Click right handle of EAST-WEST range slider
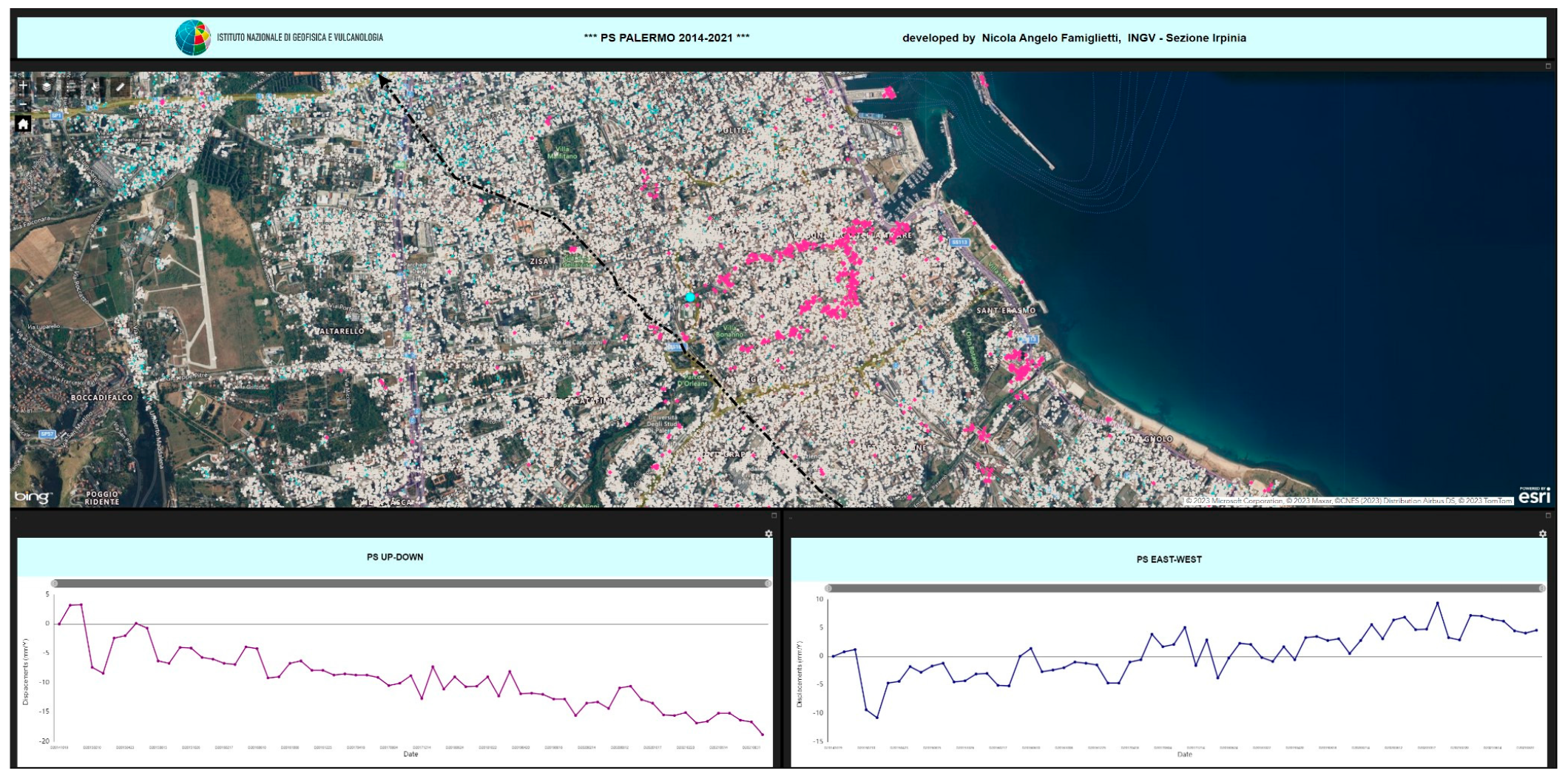Viewport: 1568px width, 779px height. click(x=1541, y=588)
